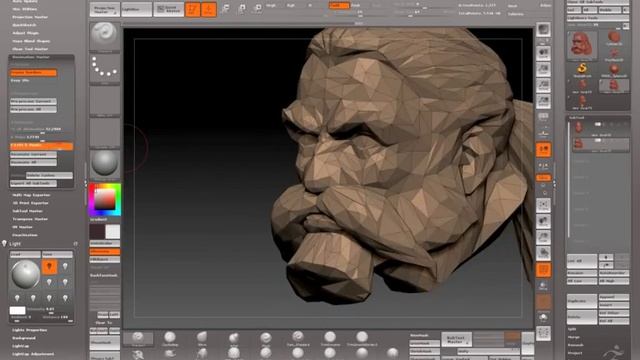Click the active orange light bulb
The width and height of the screenshot is (640, 360).
pyautogui.click(x=49, y=267)
